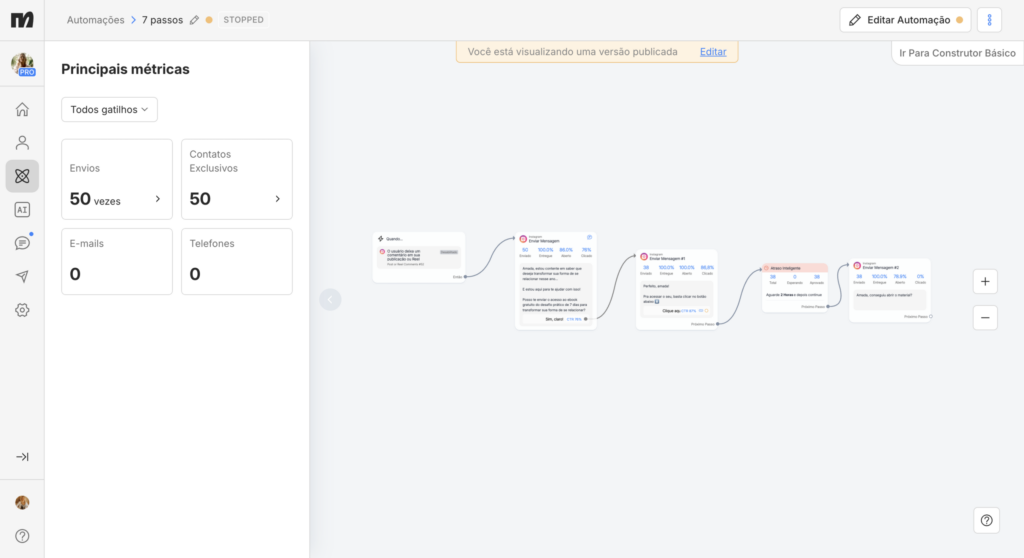The width and height of the screenshot is (1024, 558).
Task: Click the Editar link in the banner
Action: point(713,51)
